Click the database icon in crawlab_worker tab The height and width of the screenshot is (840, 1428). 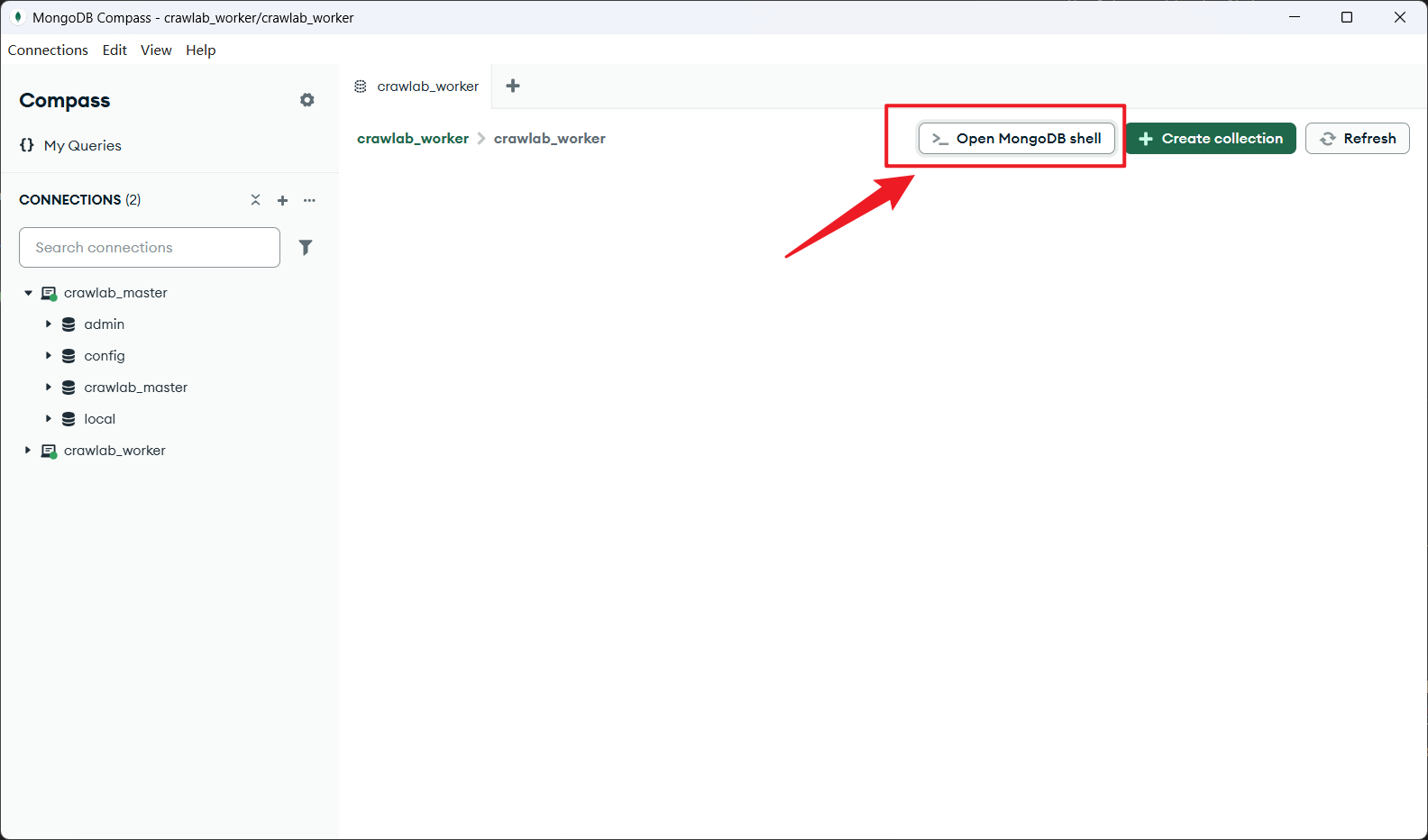[361, 87]
